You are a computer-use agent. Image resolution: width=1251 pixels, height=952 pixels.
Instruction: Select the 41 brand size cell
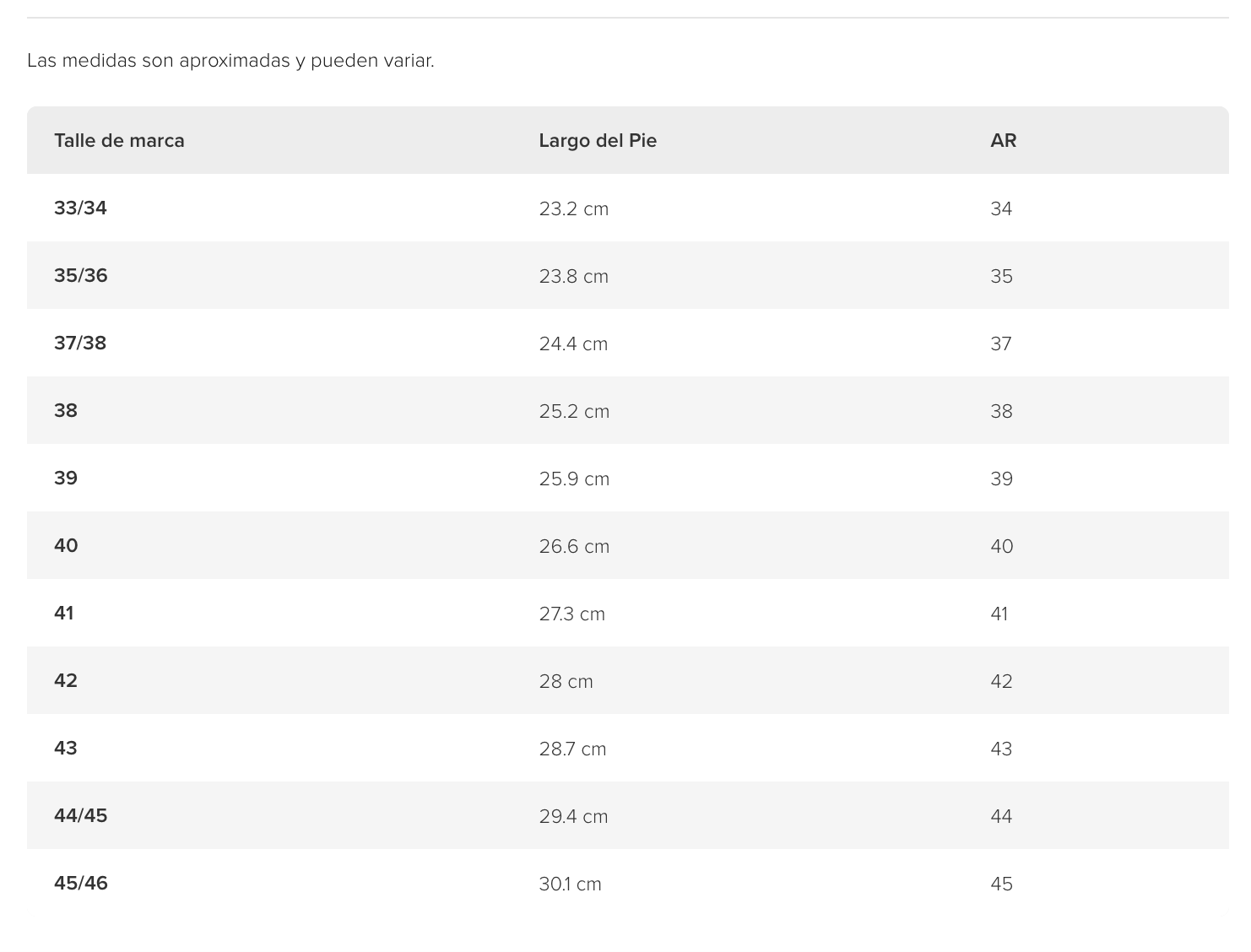[x=64, y=613]
